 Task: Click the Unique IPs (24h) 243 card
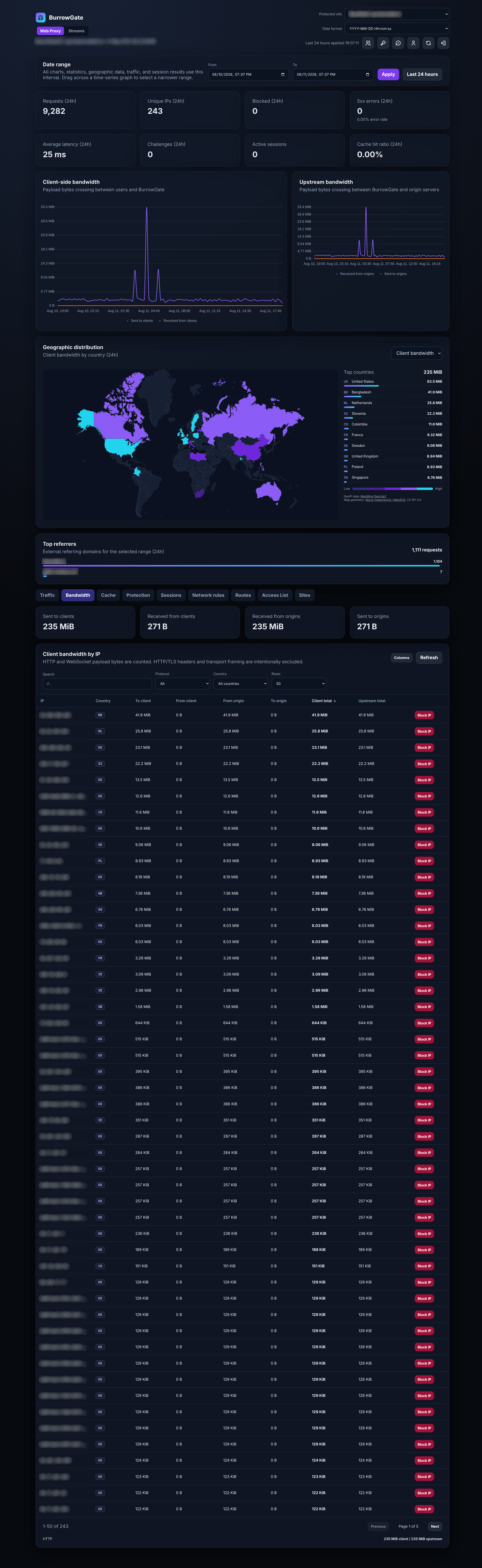(x=190, y=110)
